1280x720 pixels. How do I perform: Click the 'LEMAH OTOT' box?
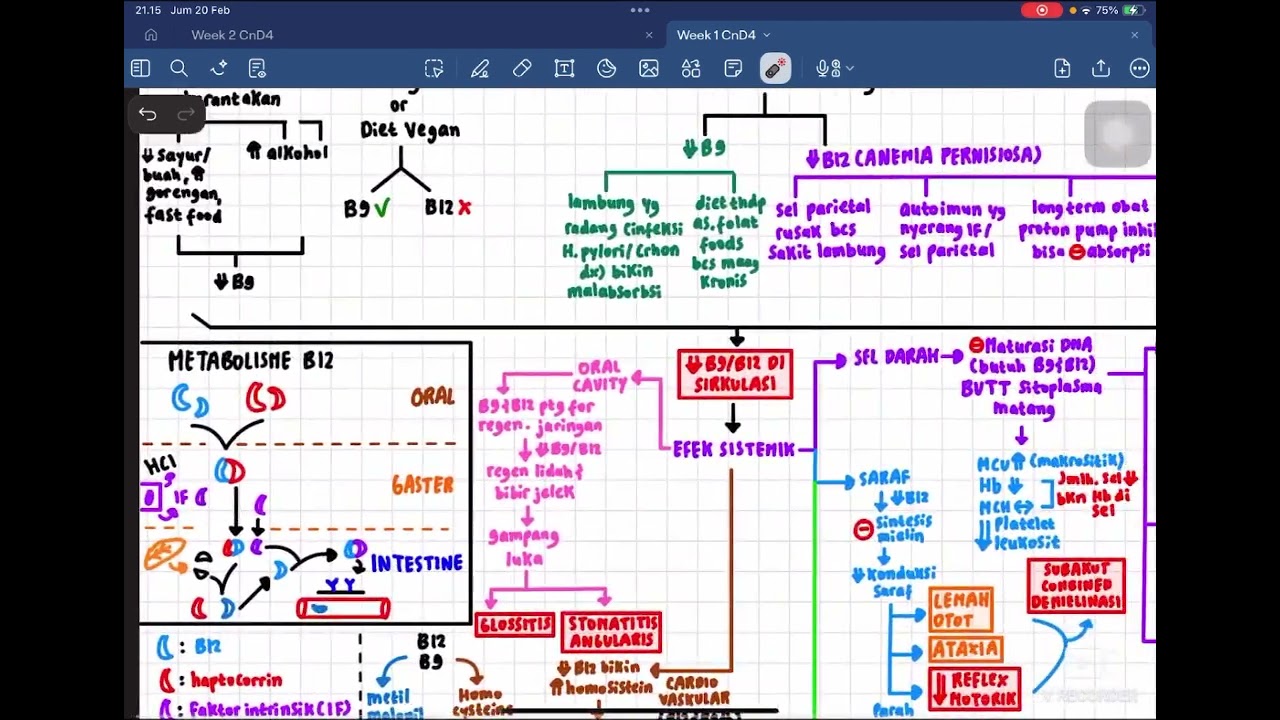(961, 609)
